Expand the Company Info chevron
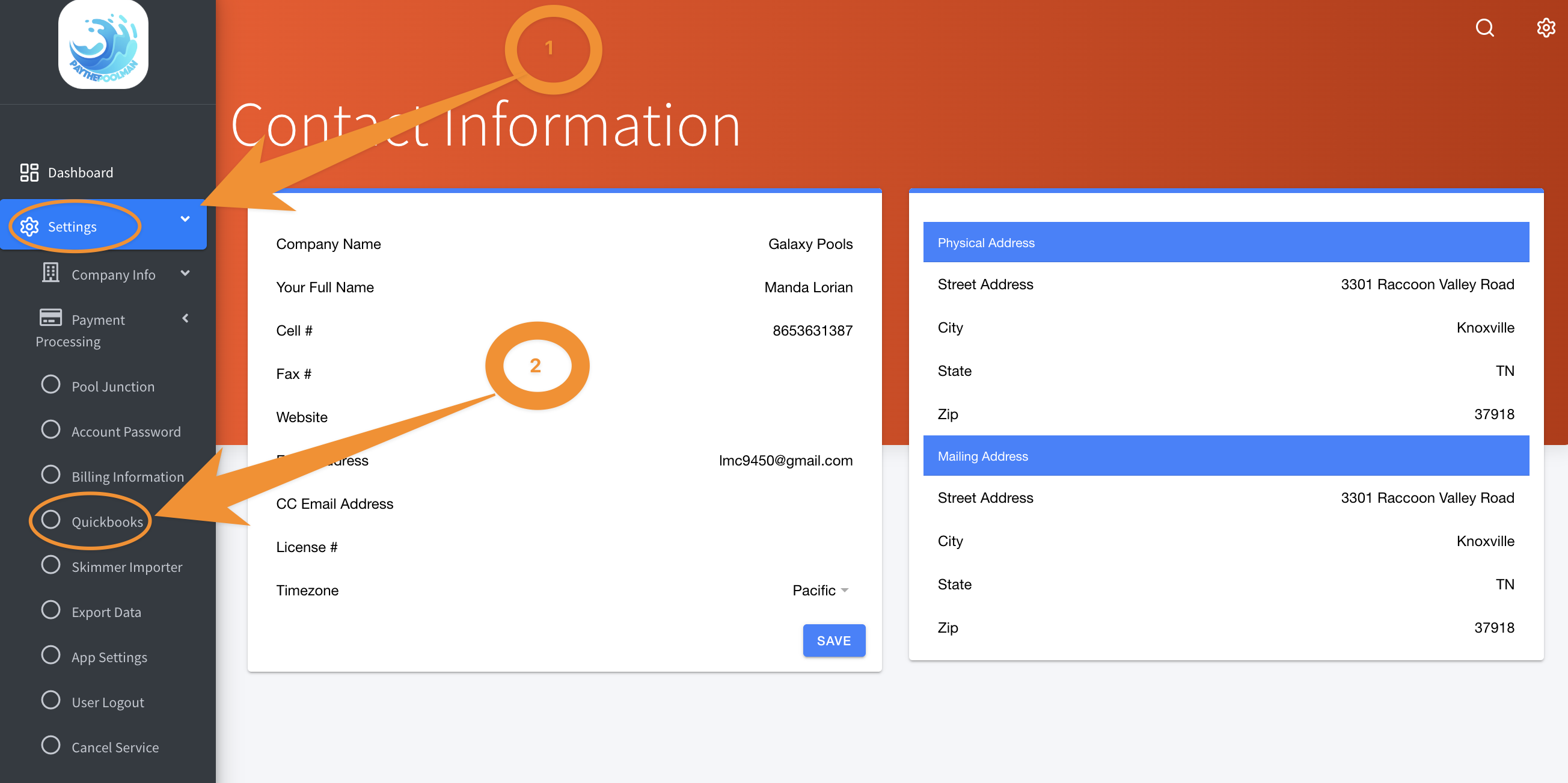This screenshot has width=1568, height=783. point(185,274)
